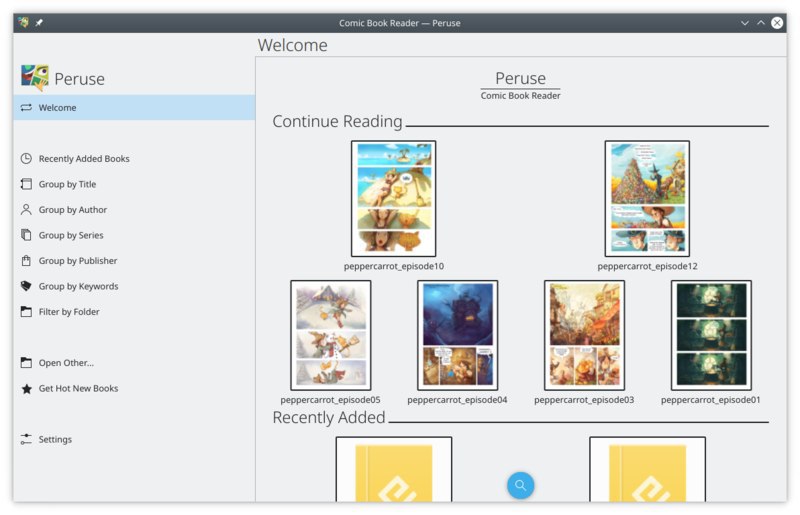Click the Open Other folder icon
The height and width of the screenshot is (515, 800).
coord(26,363)
